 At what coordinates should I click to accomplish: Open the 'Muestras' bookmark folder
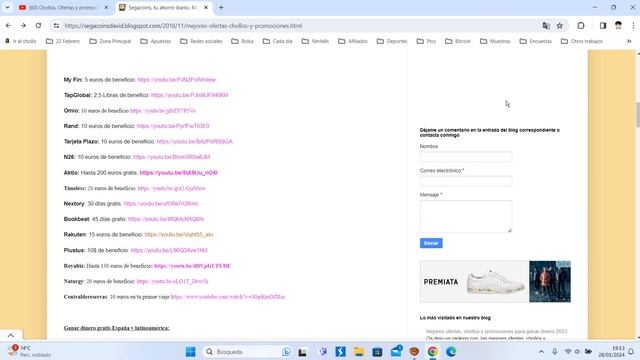pos(495,41)
